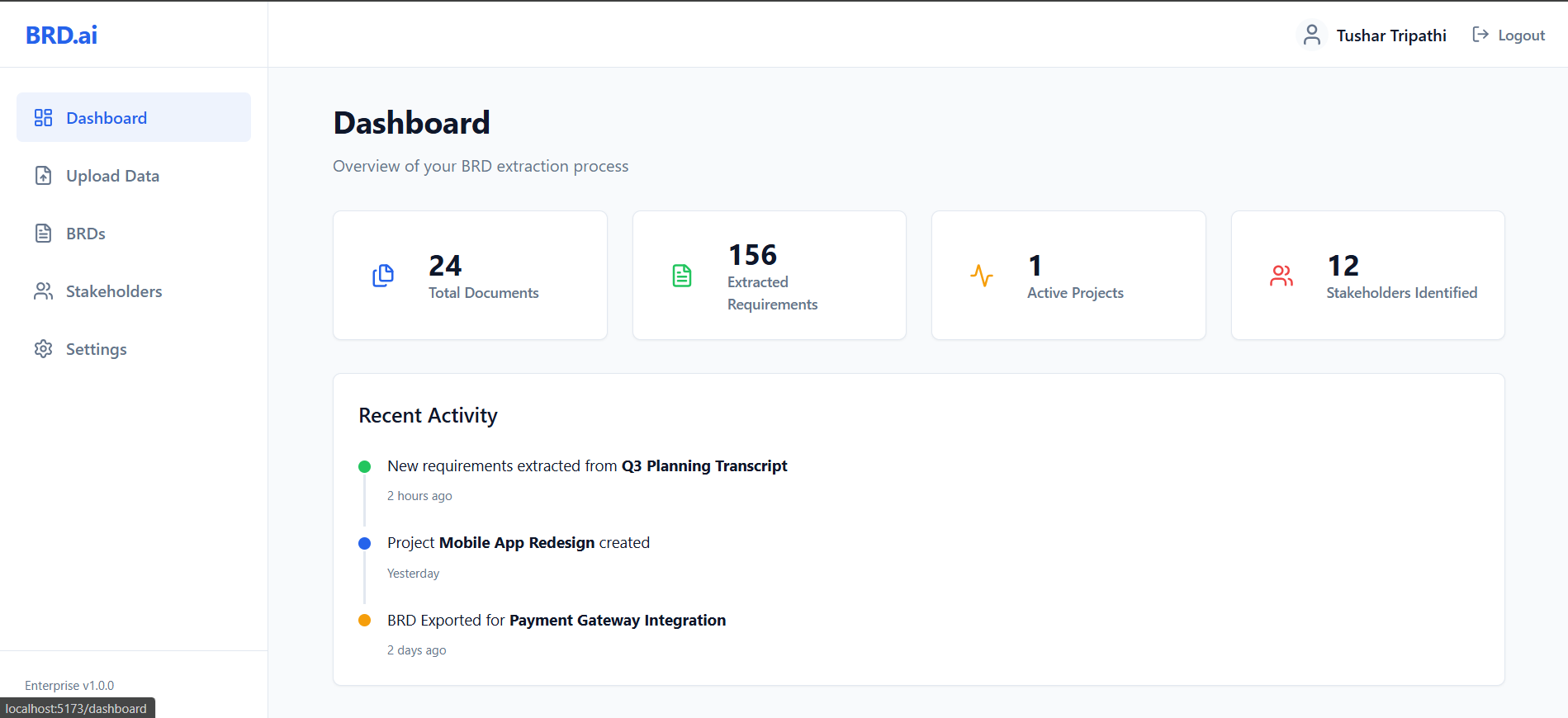Click the BRDs document icon
Image resolution: width=1568 pixels, height=718 pixels.
[43, 234]
